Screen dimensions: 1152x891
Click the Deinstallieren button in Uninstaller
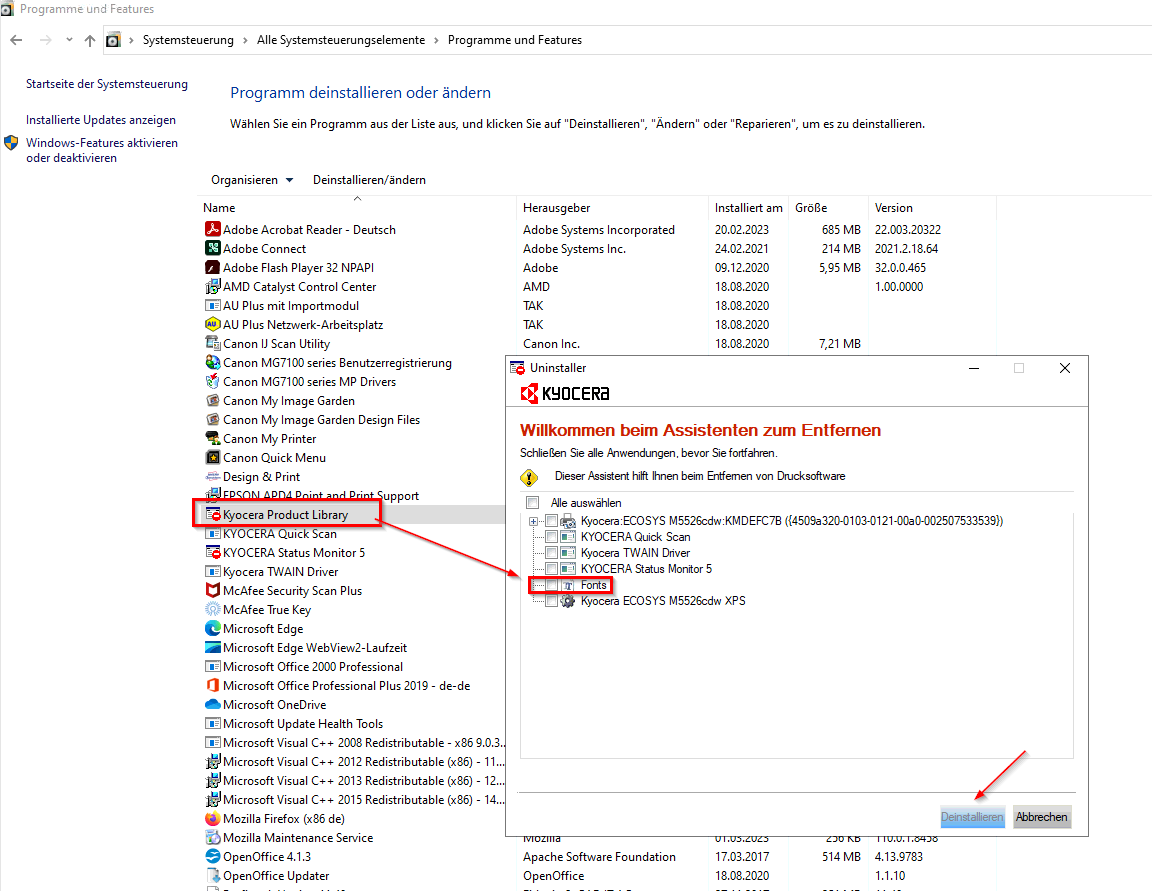pyautogui.click(x=972, y=817)
